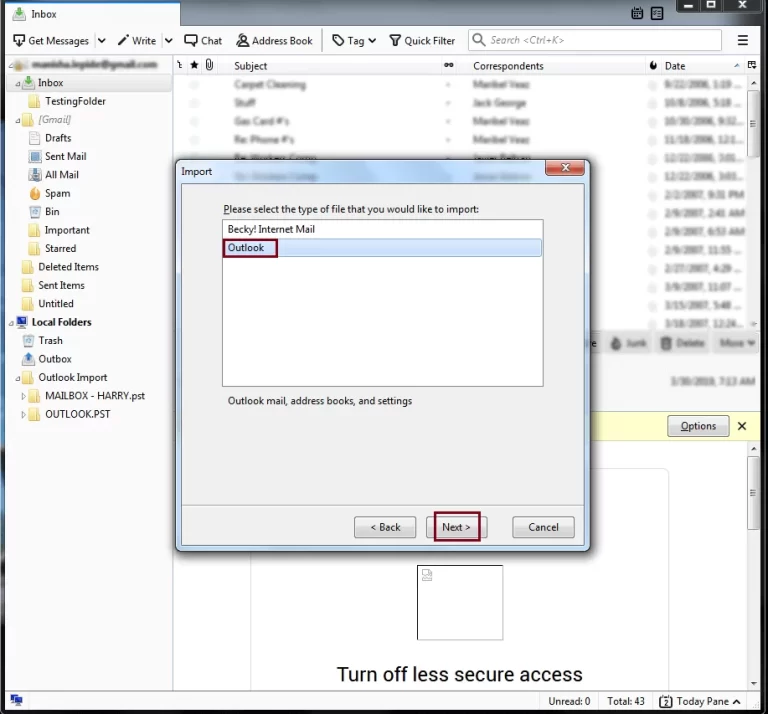Click the broken image placeholder

459,602
